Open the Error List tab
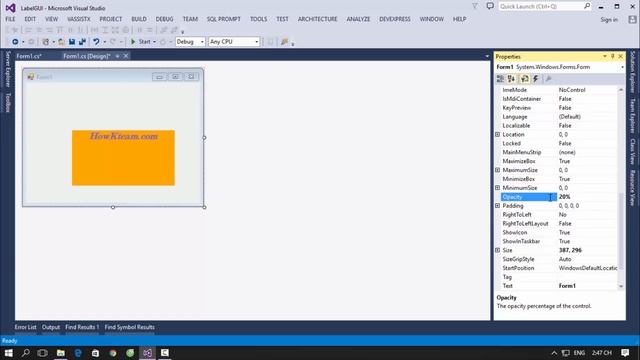640x360 pixels. tap(25, 327)
